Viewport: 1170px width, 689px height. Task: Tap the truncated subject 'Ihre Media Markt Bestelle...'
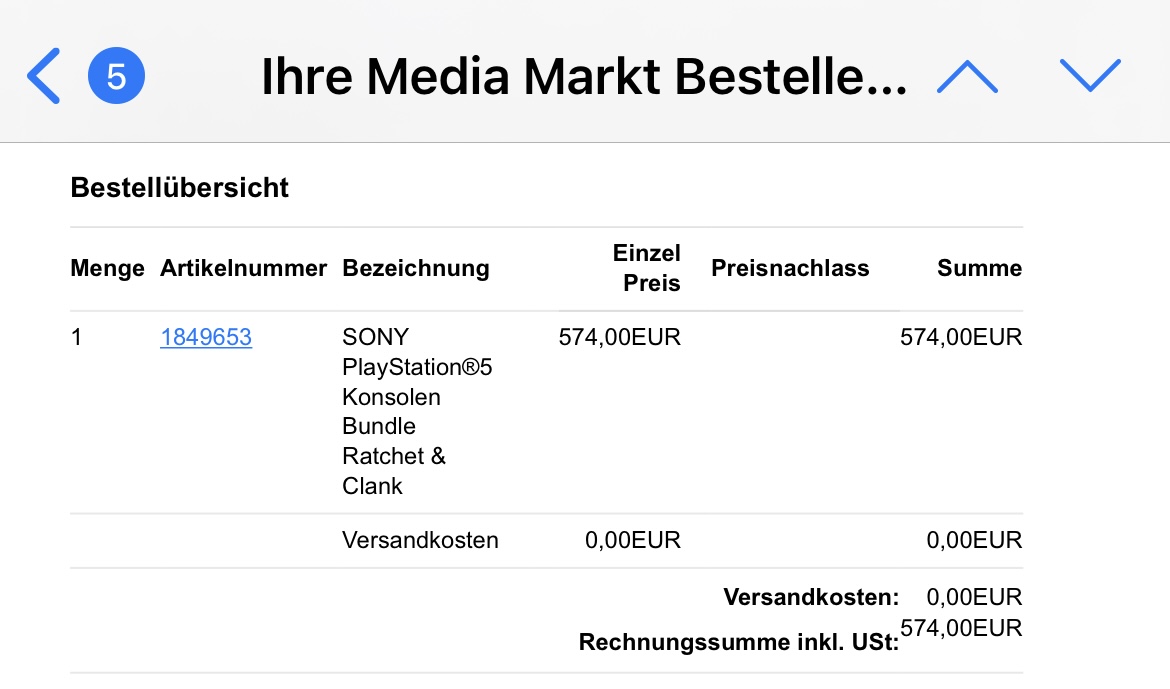point(584,77)
